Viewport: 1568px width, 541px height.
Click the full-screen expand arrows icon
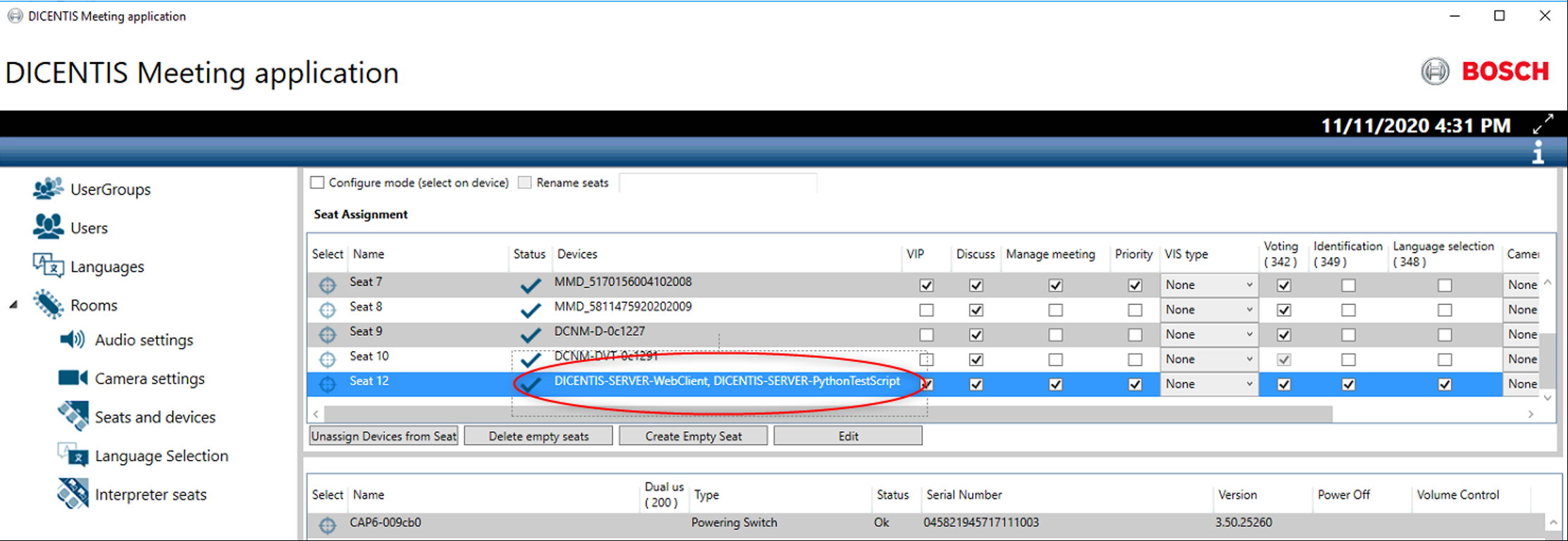click(x=1543, y=125)
